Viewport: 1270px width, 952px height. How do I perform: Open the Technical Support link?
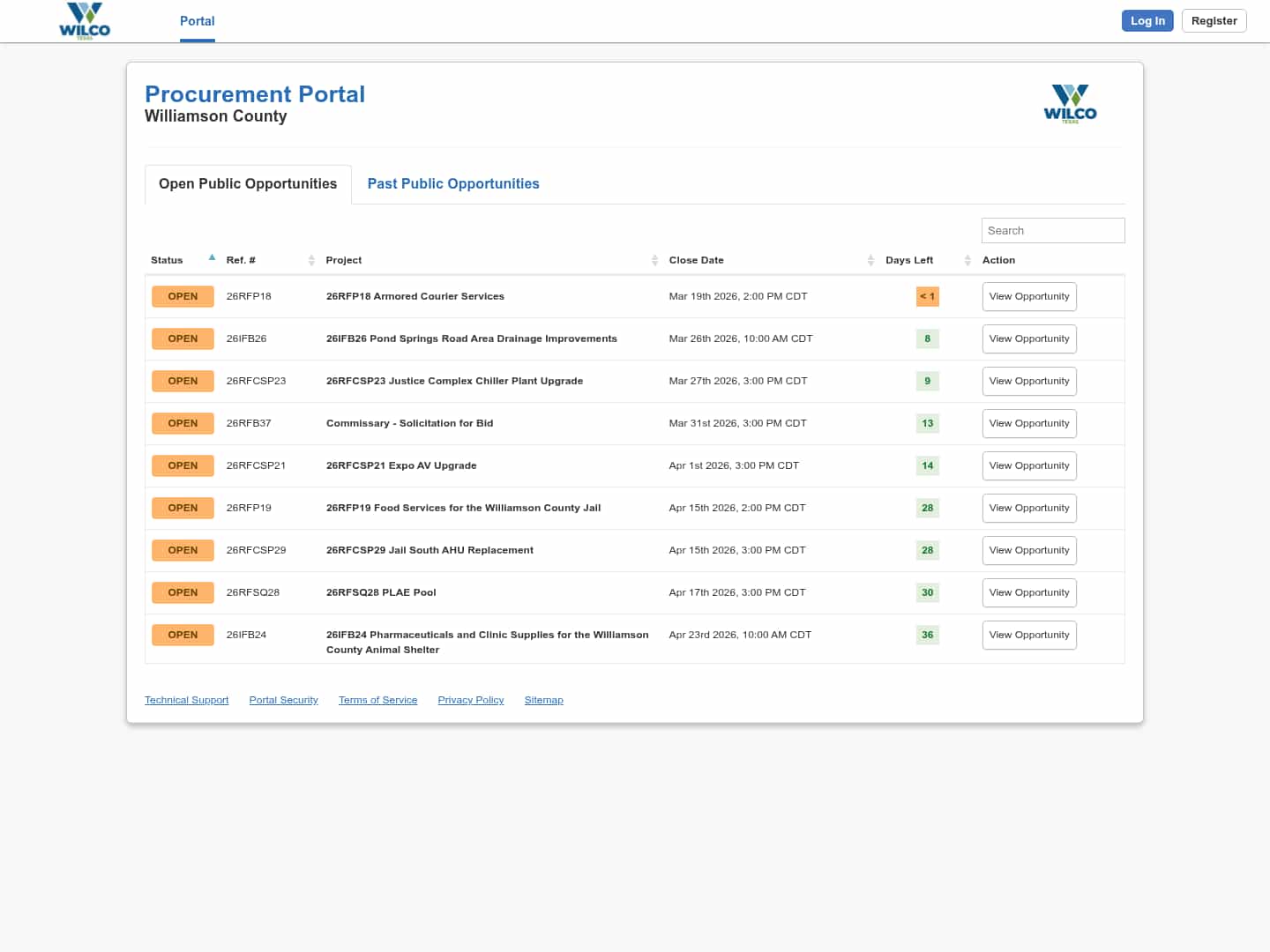pos(186,701)
